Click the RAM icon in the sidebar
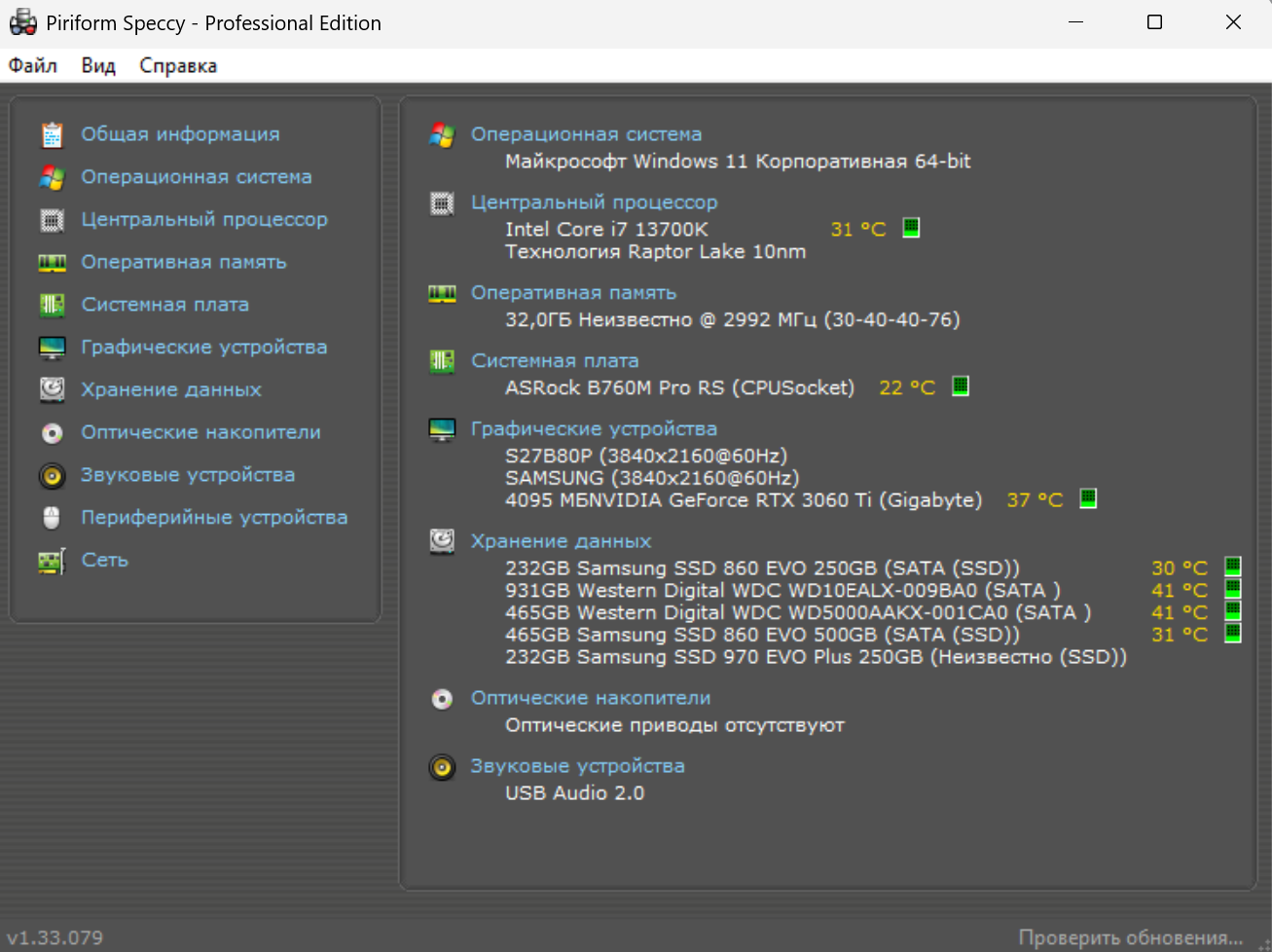The image size is (1272, 952). tap(52, 263)
